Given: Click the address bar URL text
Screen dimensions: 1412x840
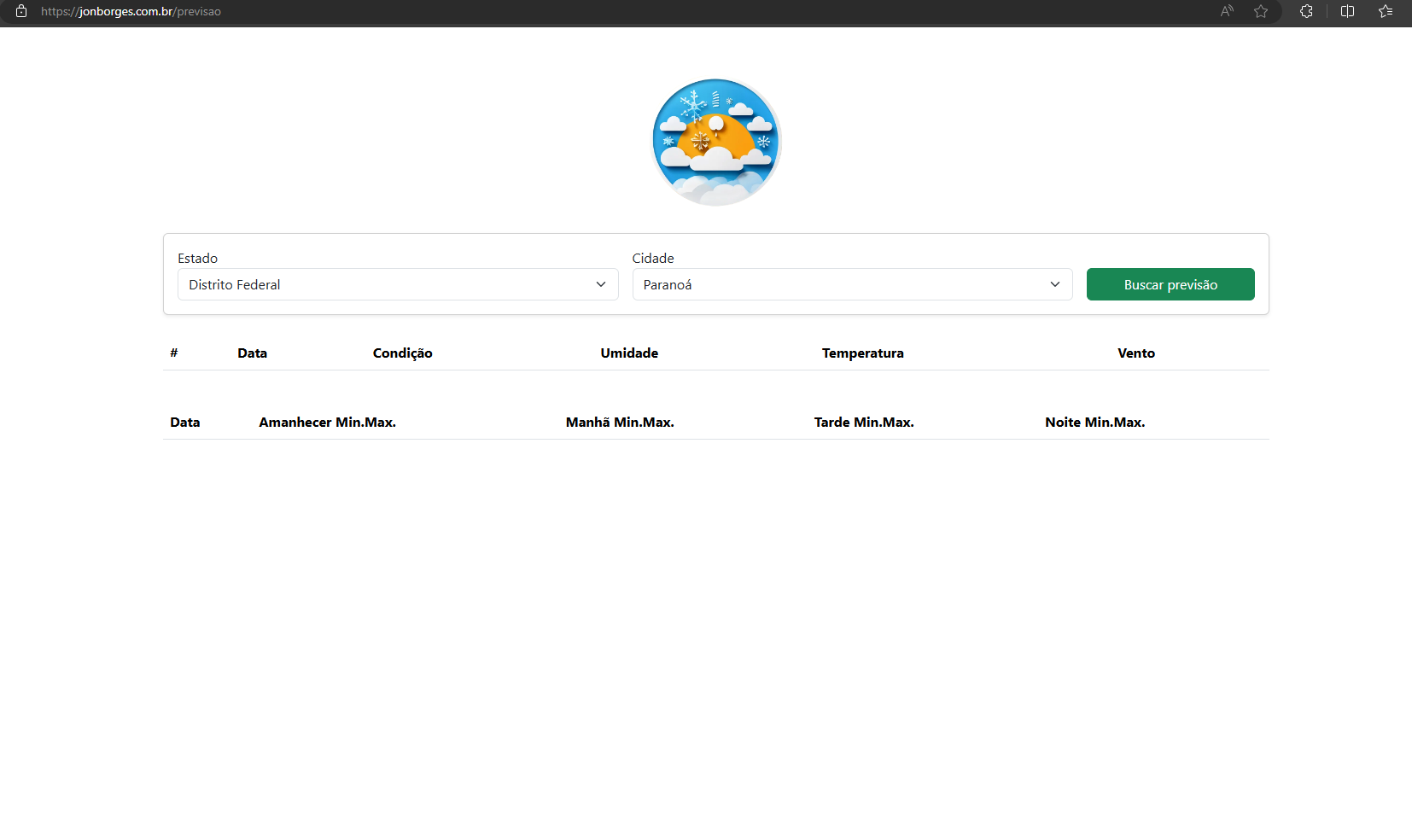Looking at the screenshot, I should 131,11.
